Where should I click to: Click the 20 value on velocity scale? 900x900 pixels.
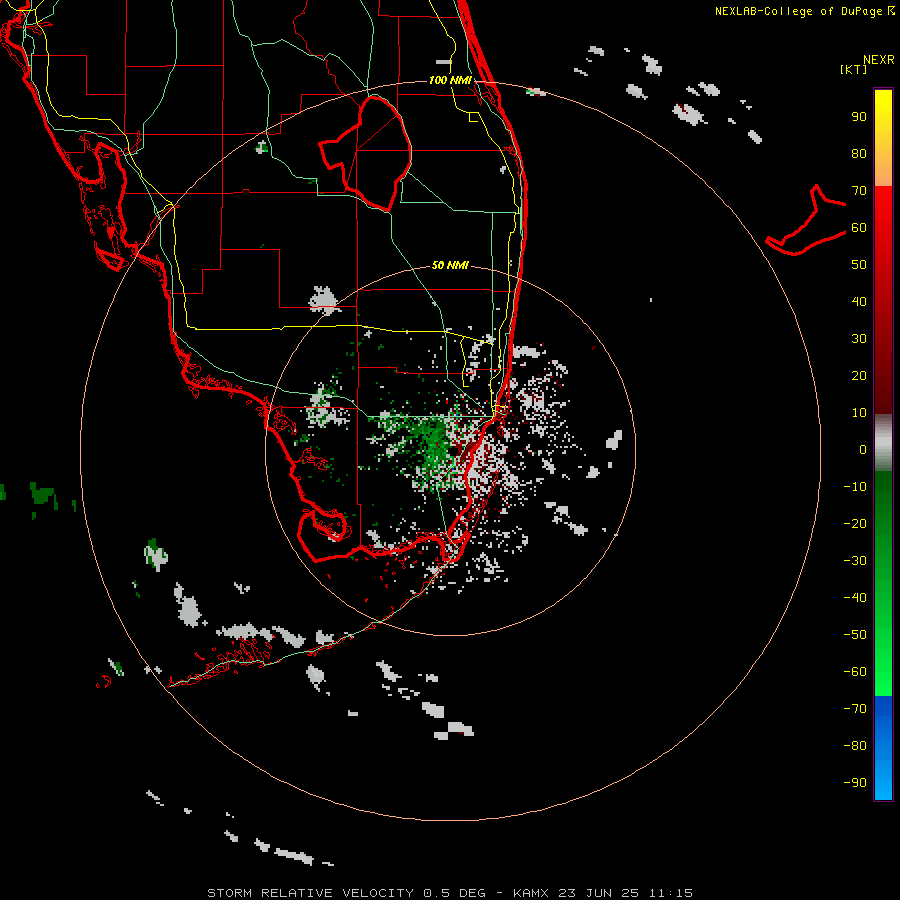(859, 375)
